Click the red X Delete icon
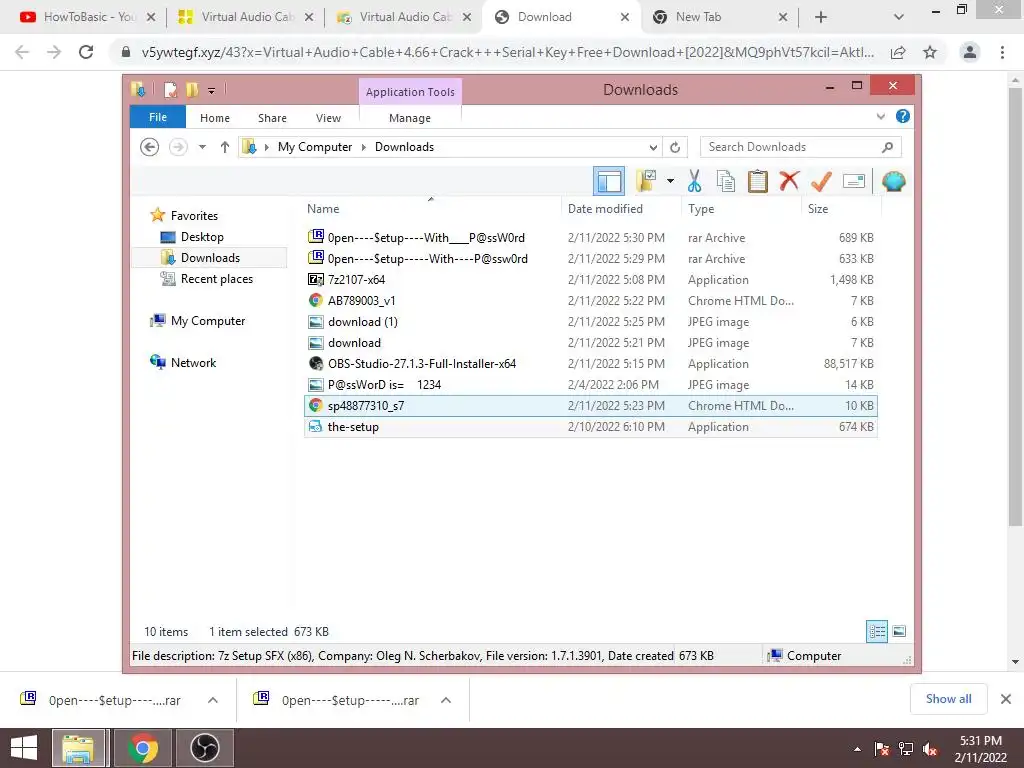The height and width of the screenshot is (768, 1024). tap(789, 181)
